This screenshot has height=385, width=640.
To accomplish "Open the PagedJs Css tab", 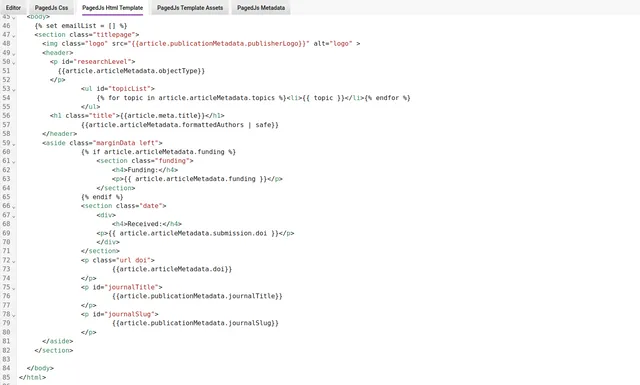I will (x=51, y=8).
